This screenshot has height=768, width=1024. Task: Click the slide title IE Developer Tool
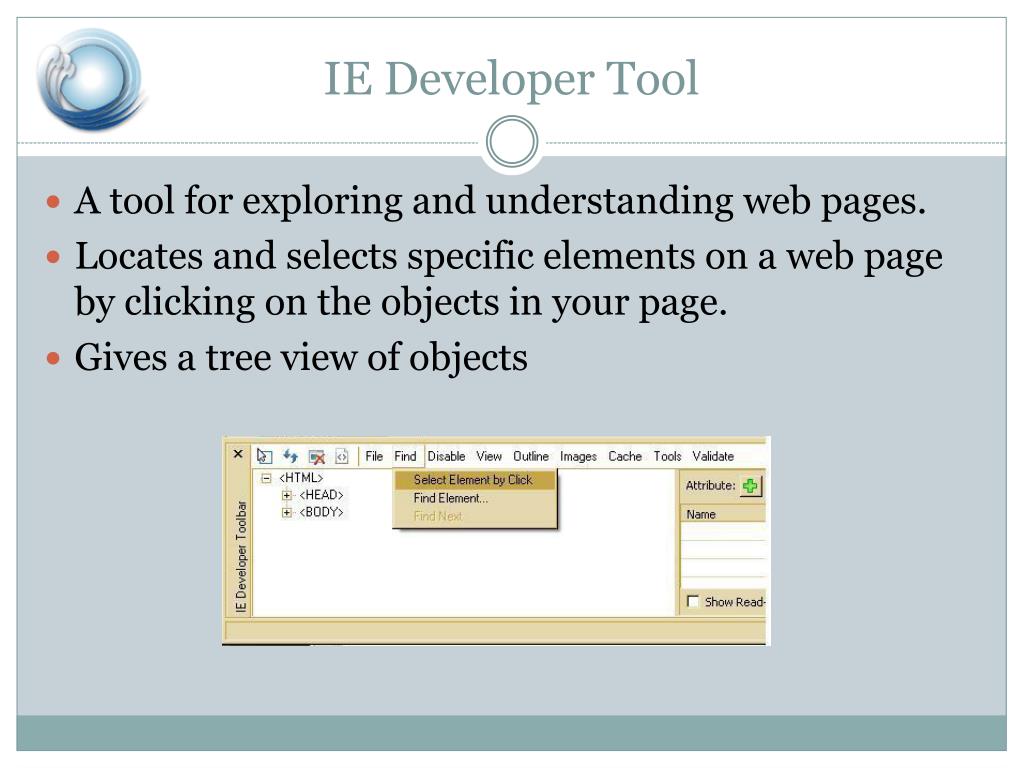pos(511,78)
